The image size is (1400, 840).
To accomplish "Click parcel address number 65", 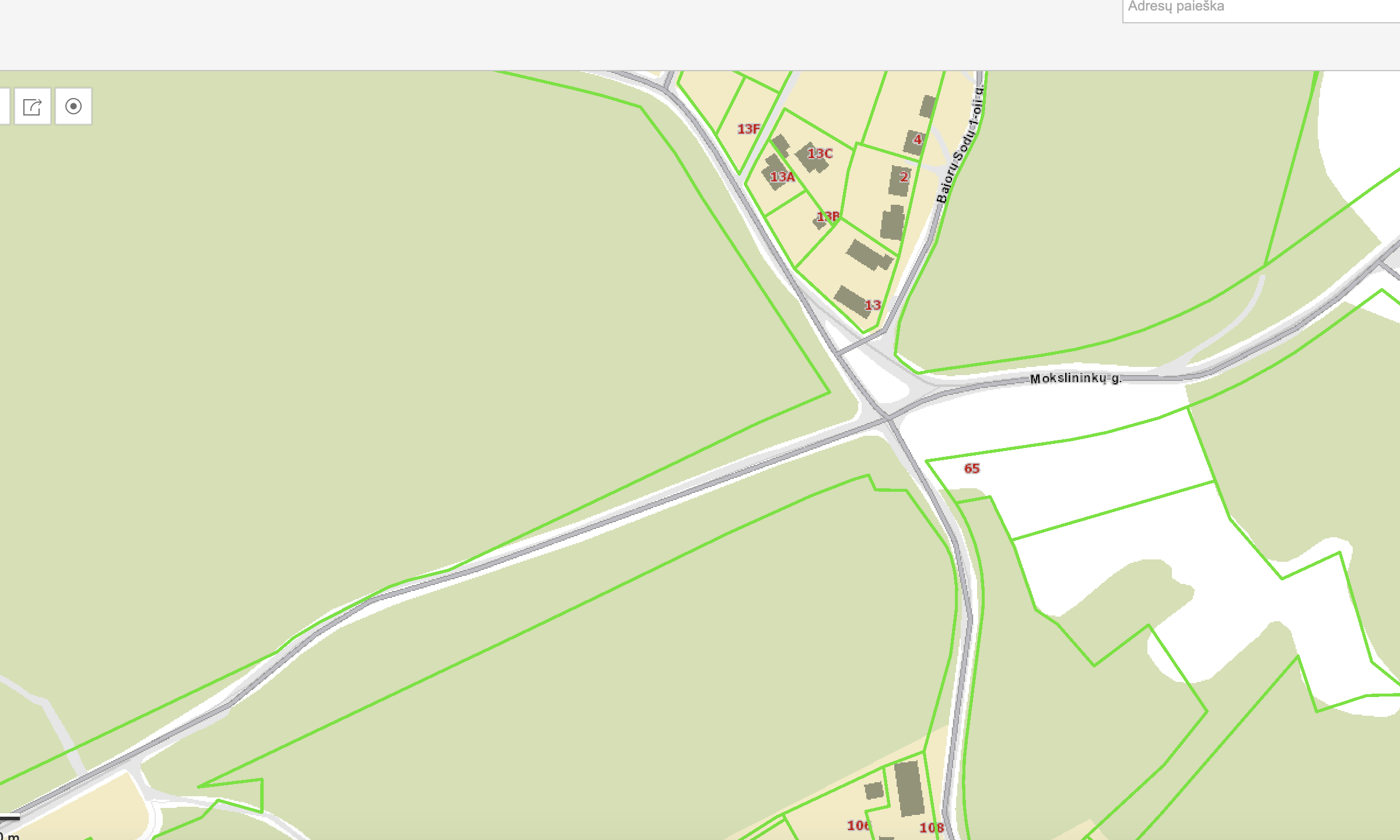I will [x=972, y=468].
